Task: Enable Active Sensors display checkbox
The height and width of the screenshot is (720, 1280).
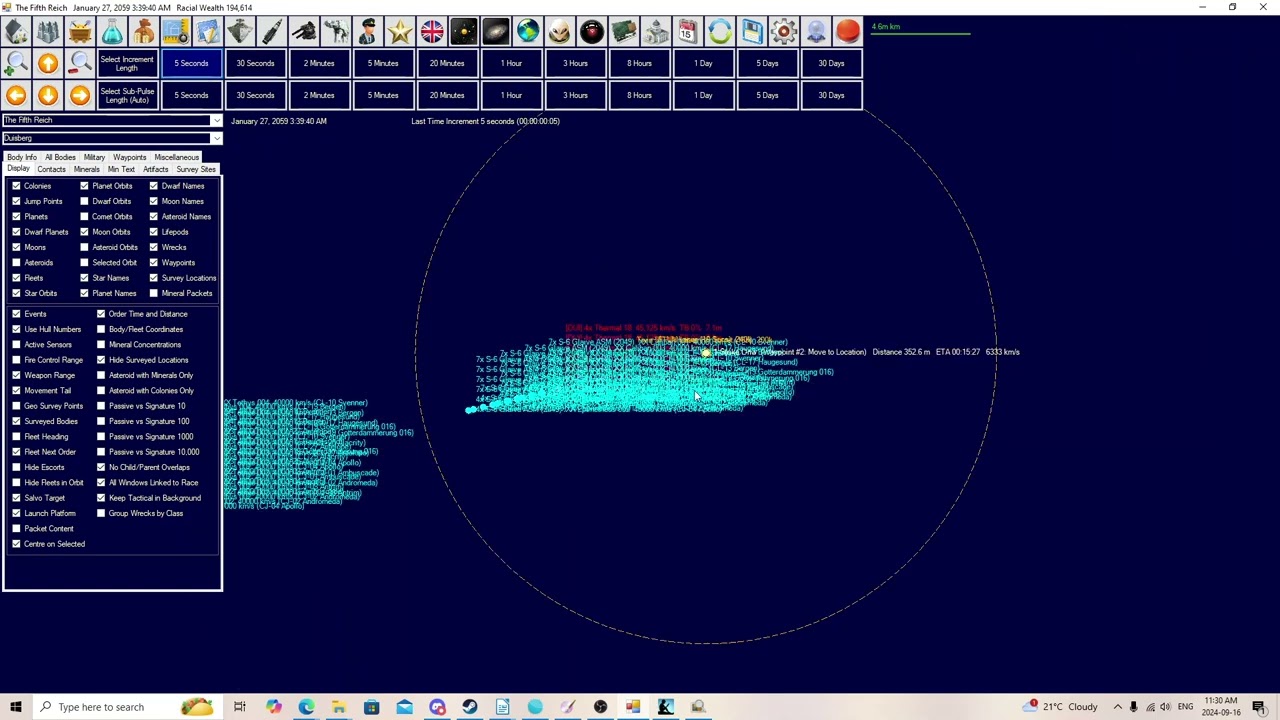Action: click(x=16, y=345)
